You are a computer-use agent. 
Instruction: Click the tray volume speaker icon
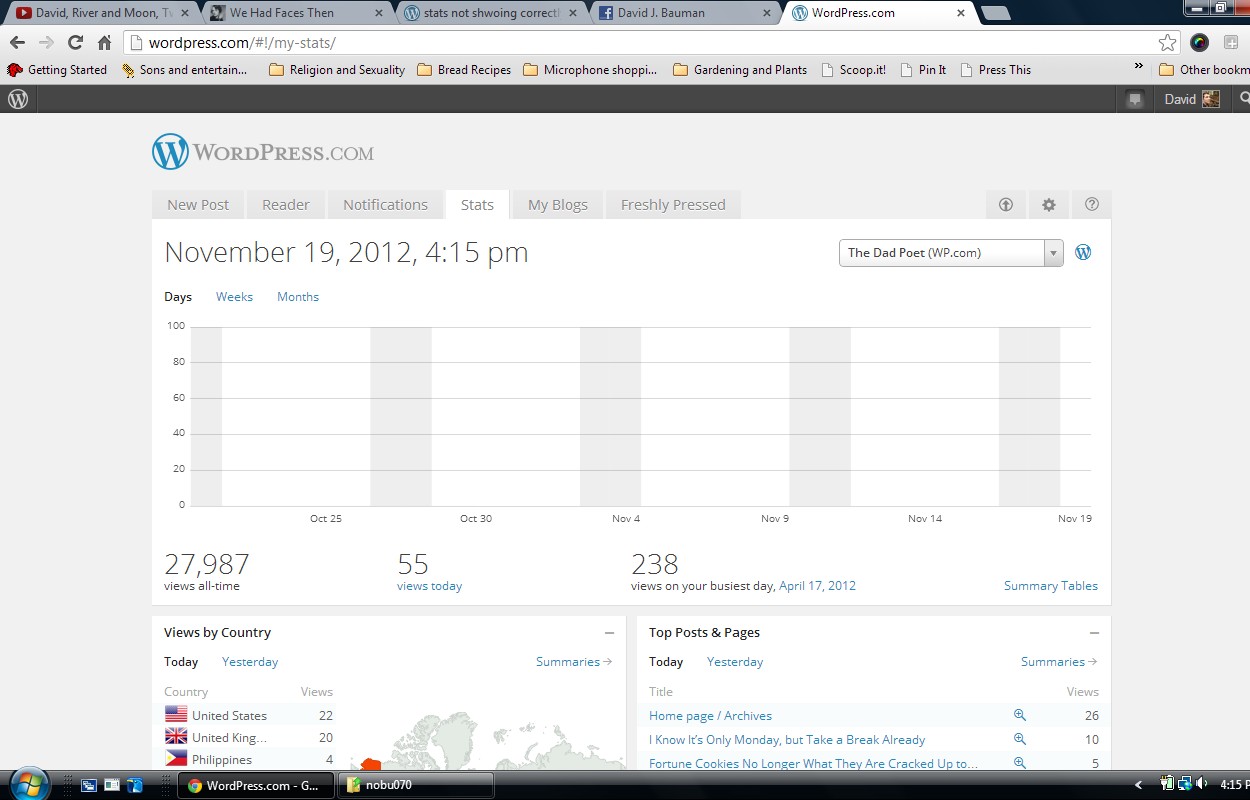click(1202, 784)
